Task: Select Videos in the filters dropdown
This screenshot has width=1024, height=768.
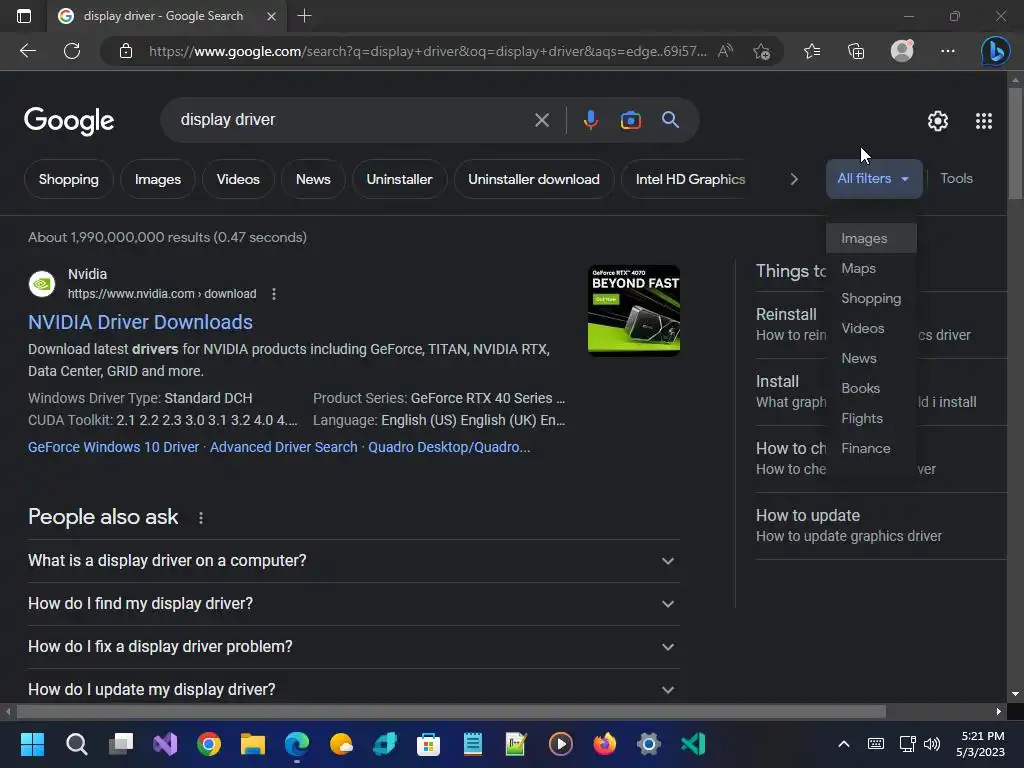Action: 871,328
